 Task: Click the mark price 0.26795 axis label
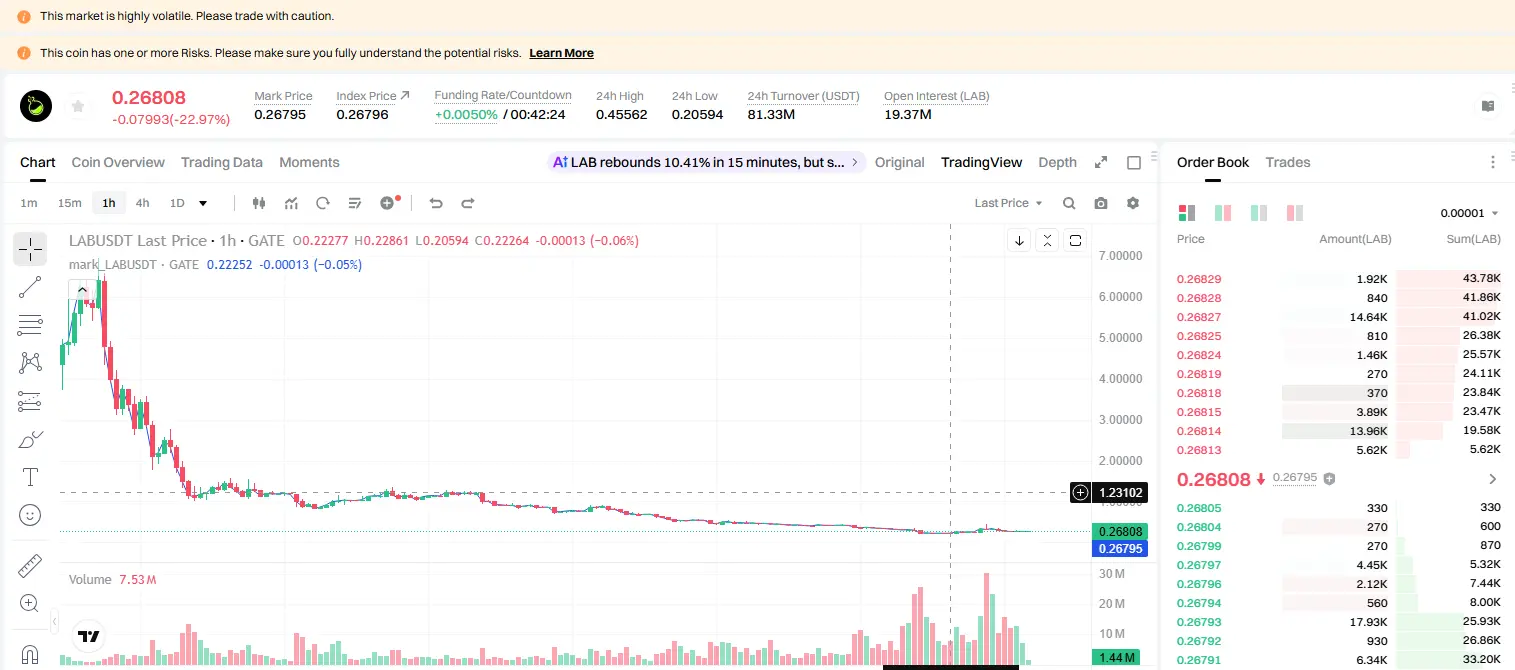(1120, 548)
